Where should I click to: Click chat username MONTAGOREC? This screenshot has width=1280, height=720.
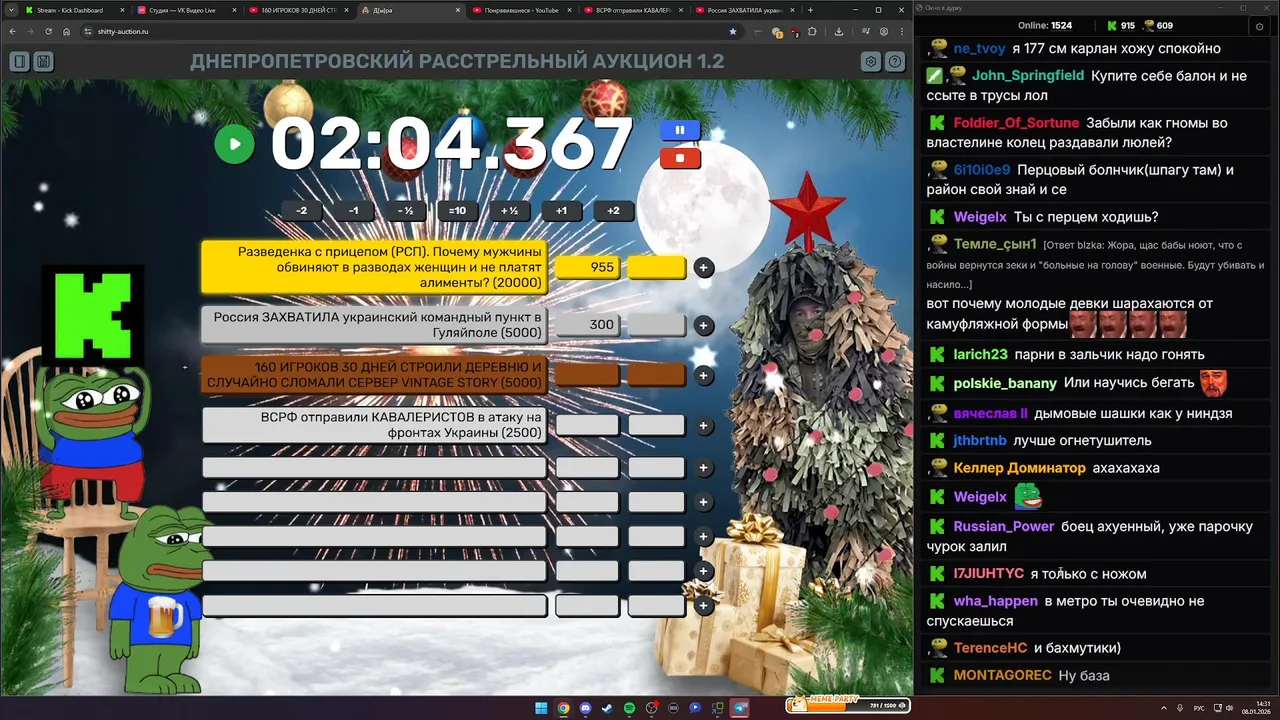click(x=1002, y=675)
